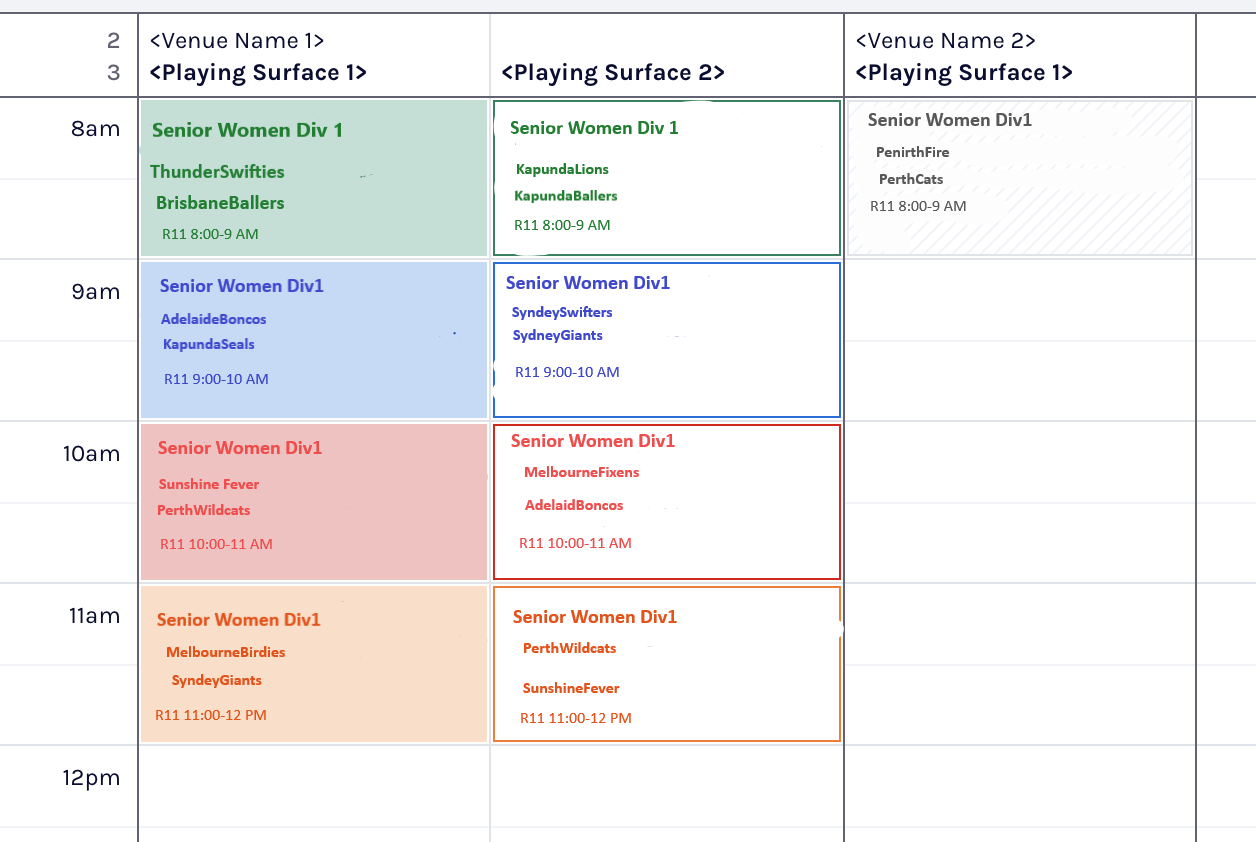
Task: Click empty 11am slot at Venue 2
Action: pos(1020,664)
